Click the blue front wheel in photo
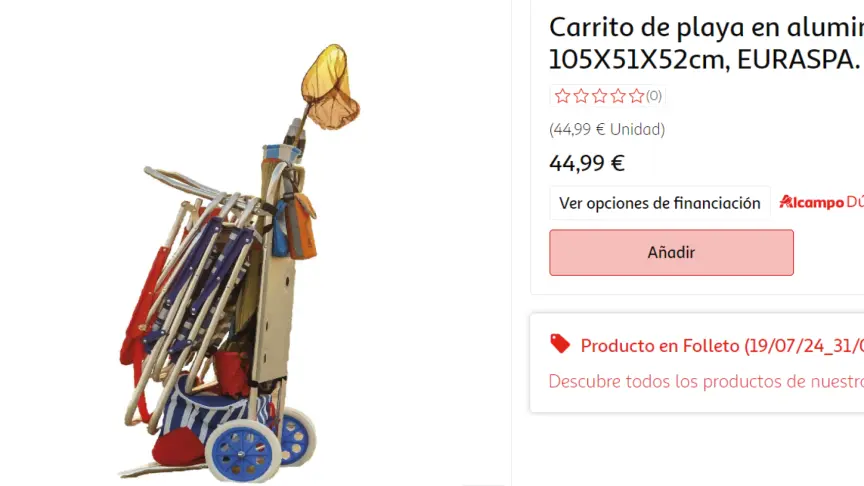This screenshot has height=486, width=864. (243, 453)
